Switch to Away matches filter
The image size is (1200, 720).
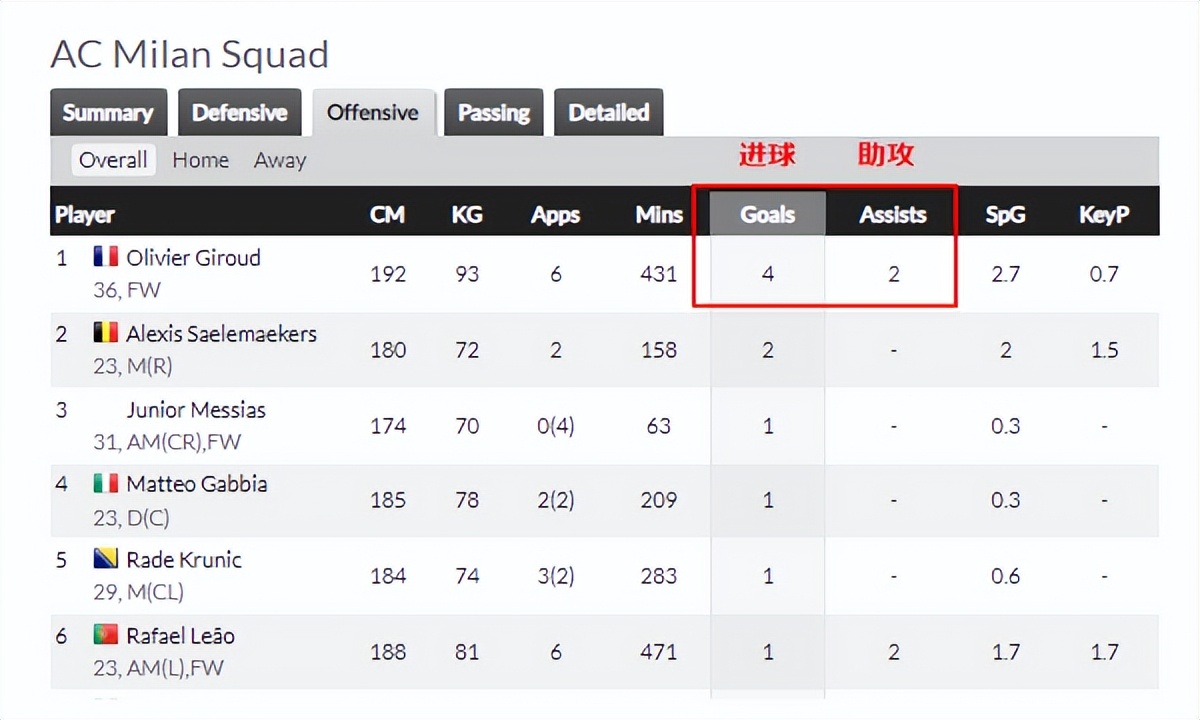(280, 160)
